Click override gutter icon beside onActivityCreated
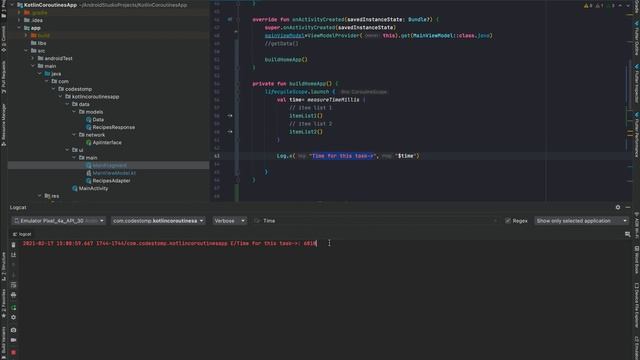640x360 pixels. click(230, 19)
